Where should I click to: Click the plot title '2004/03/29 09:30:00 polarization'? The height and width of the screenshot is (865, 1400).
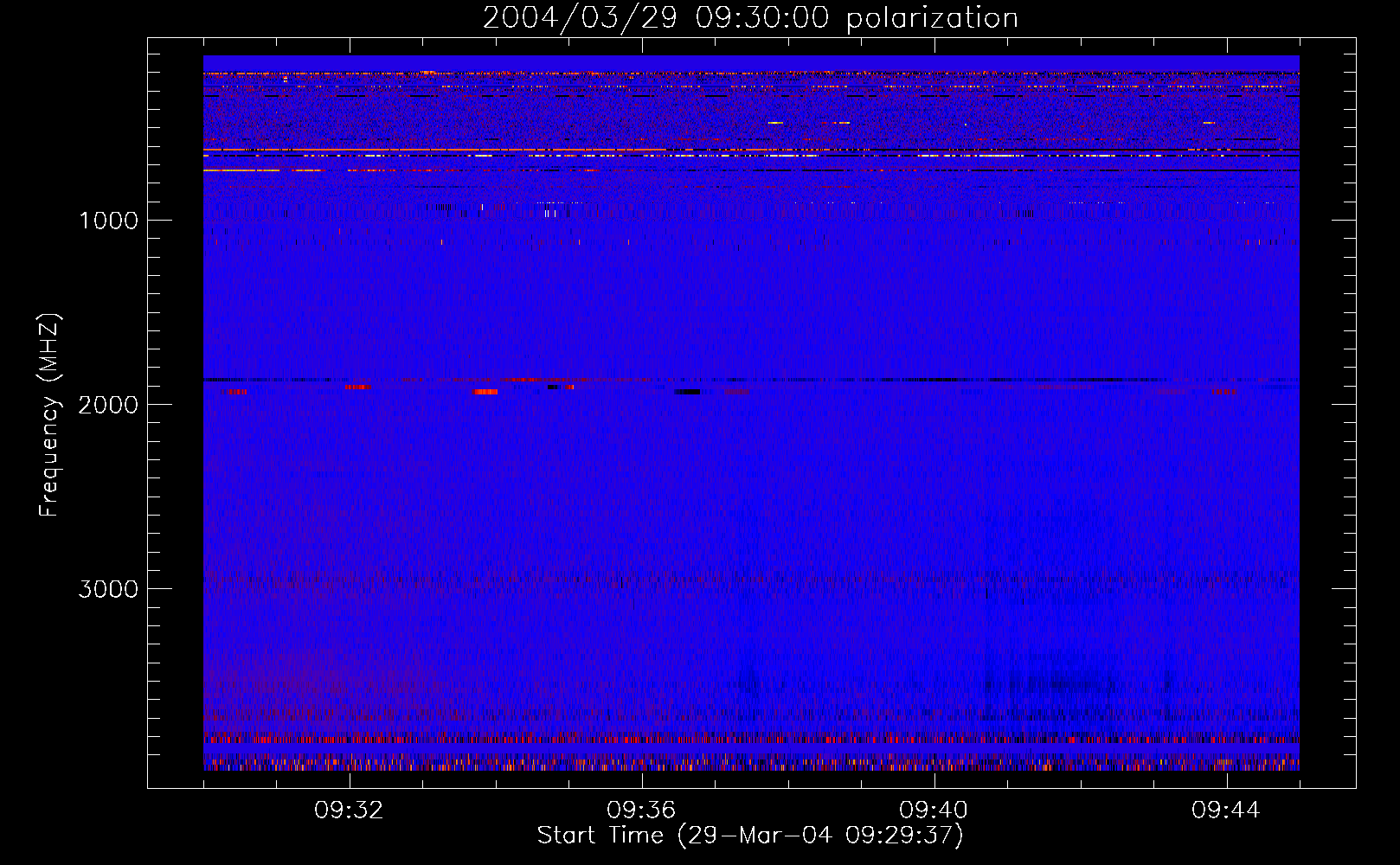click(750, 18)
